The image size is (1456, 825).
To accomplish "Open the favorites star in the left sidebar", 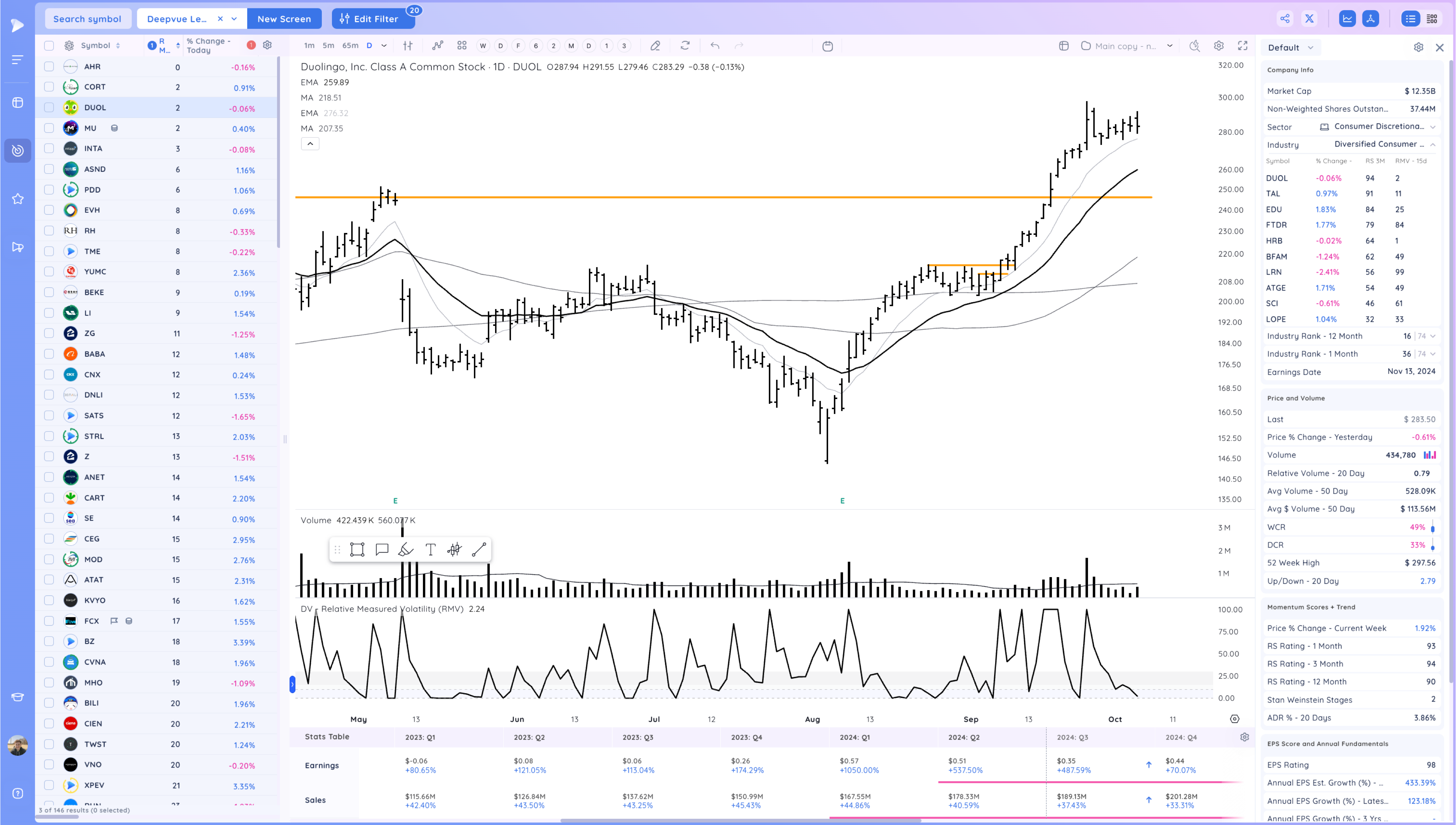I will (17, 198).
